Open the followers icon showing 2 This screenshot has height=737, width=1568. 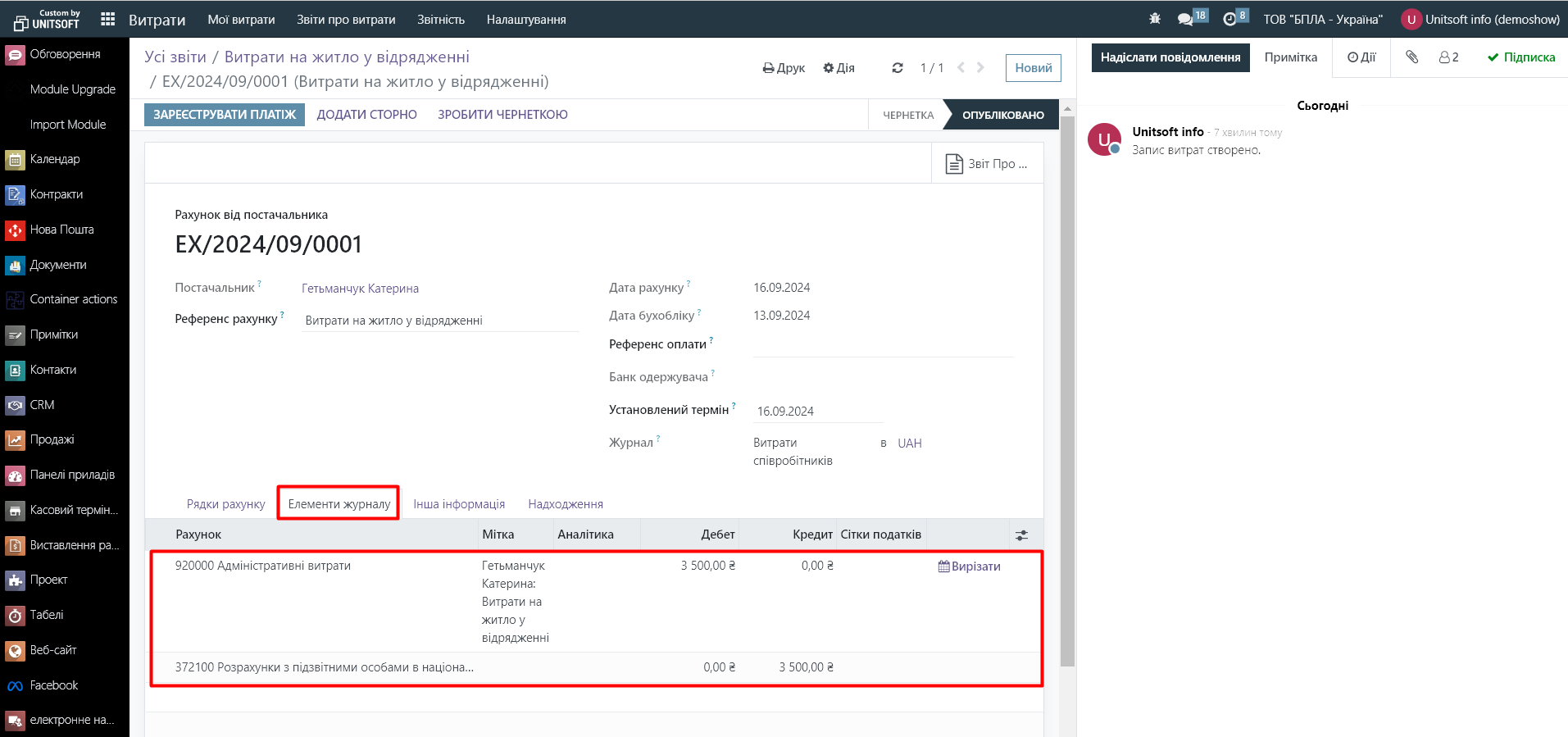1448,57
